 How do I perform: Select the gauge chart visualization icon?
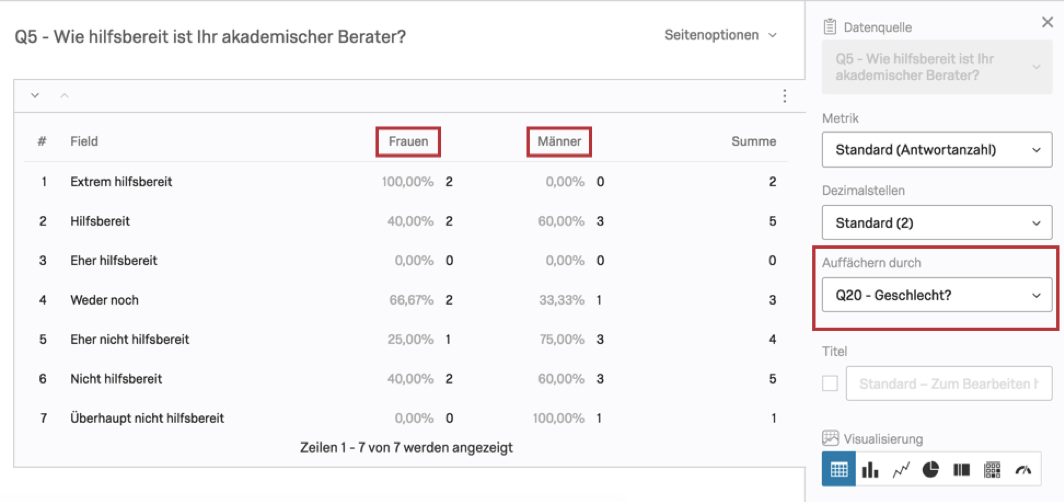pyautogui.click(x=1023, y=469)
